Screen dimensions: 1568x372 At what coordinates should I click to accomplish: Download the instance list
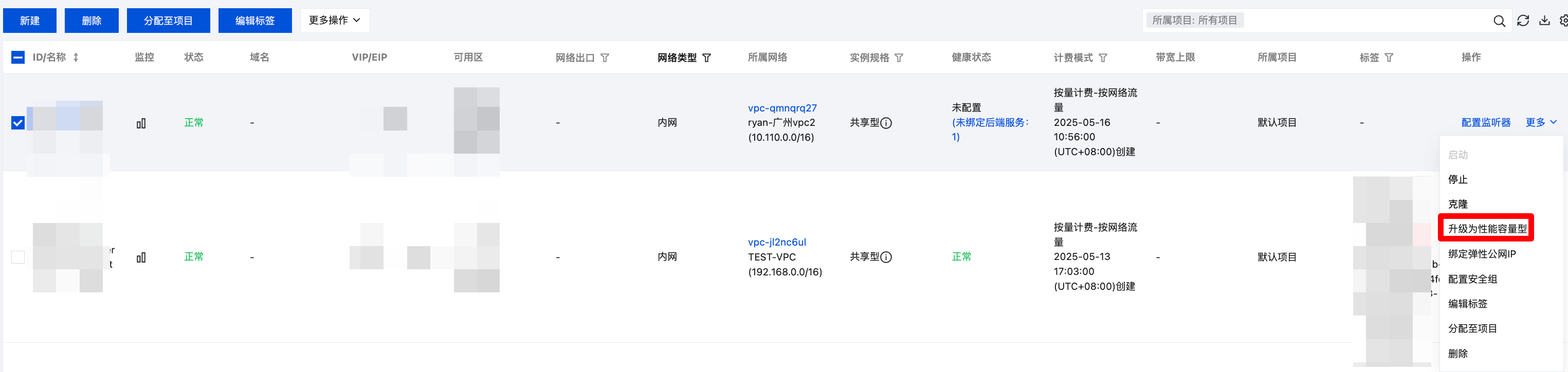(1544, 21)
